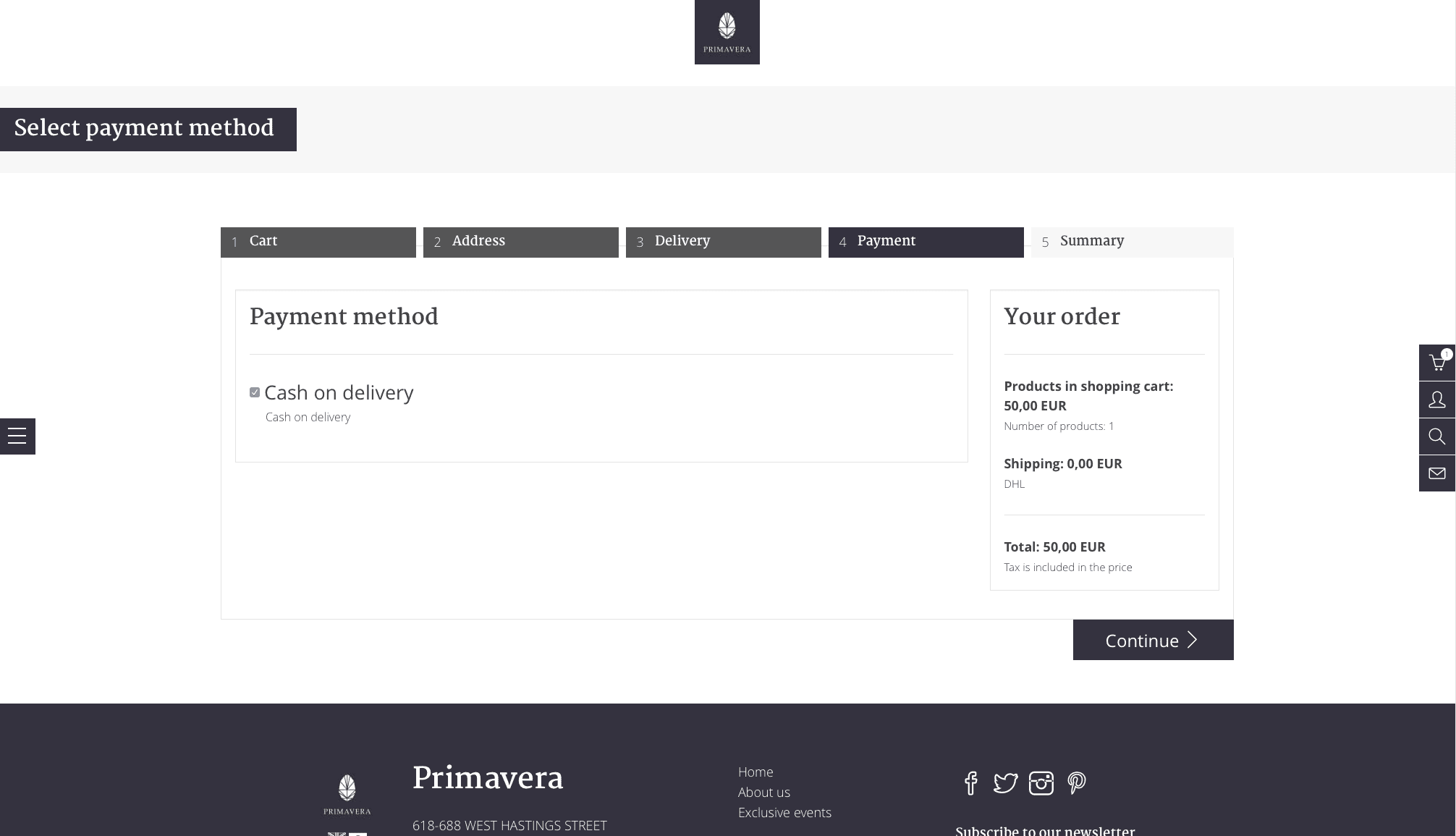Click the Primavera logo at top
1456x836 pixels.
click(x=727, y=32)
